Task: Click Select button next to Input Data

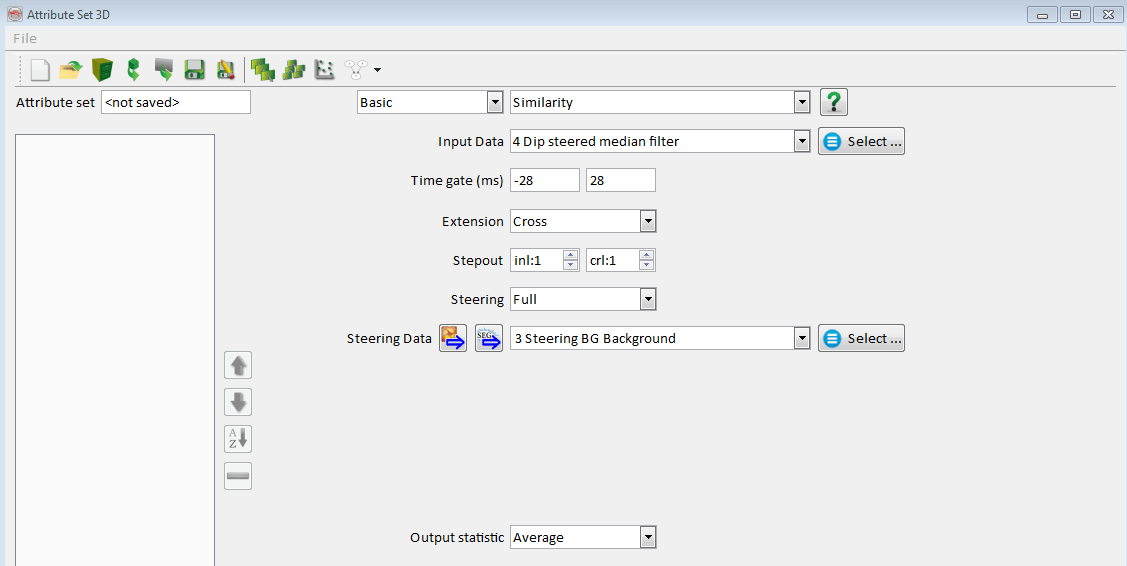Action: (x=861, y=142)
